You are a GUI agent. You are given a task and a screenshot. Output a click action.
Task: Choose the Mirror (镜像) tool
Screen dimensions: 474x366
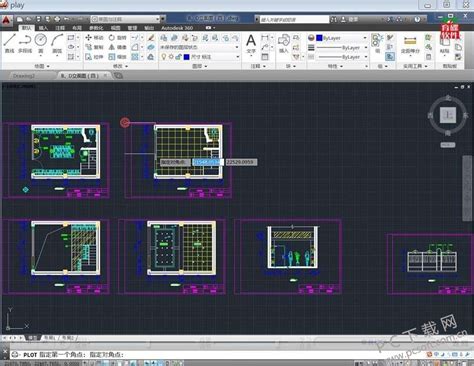coord(118,47)
